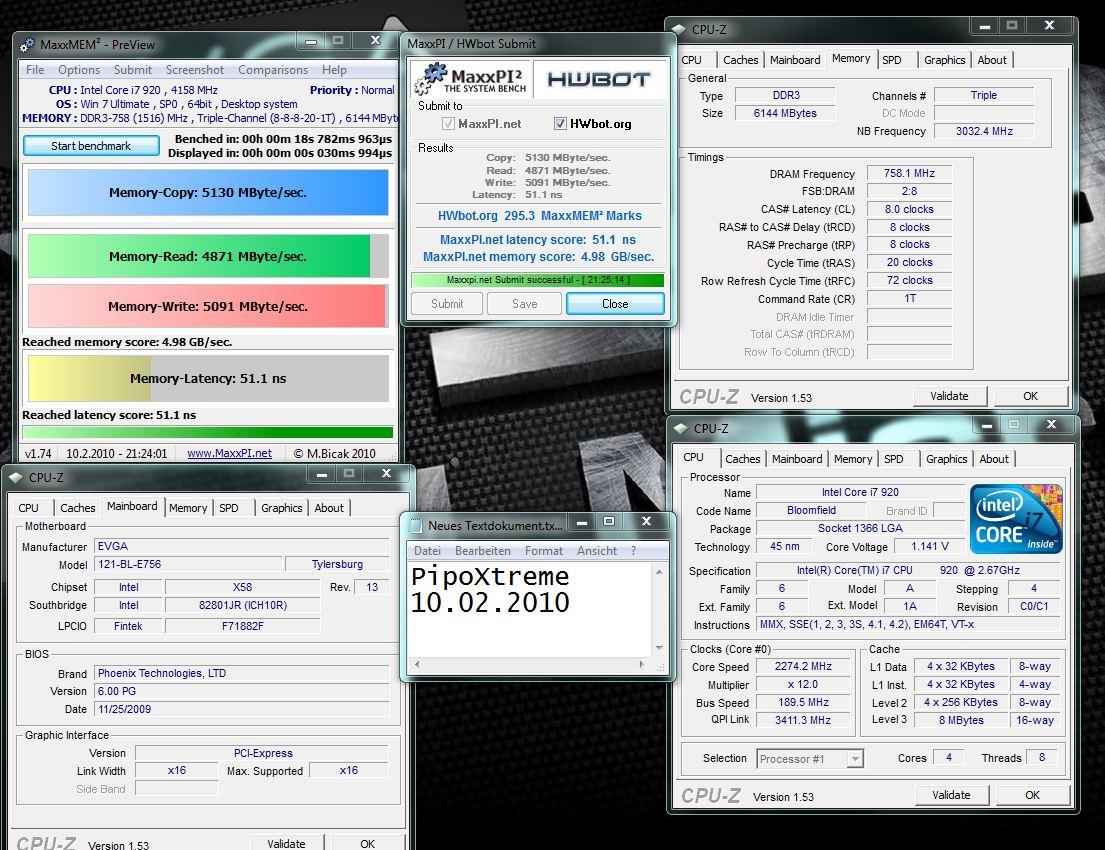Click the motherboard model 121-BL-E756 field
The image size is (1105, 850).
[188, 565]
